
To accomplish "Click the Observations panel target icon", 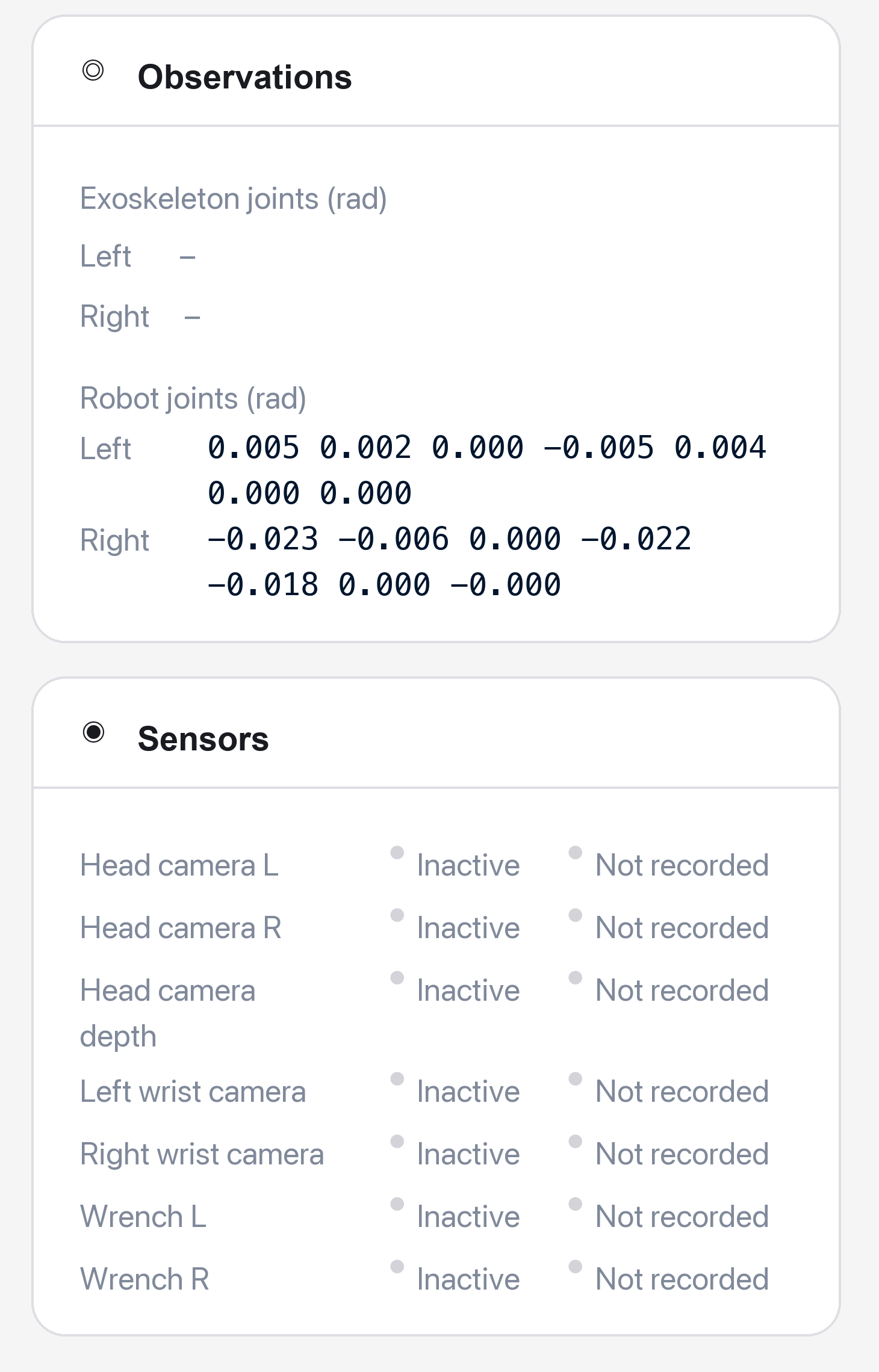I will click(x=93, y=70).
